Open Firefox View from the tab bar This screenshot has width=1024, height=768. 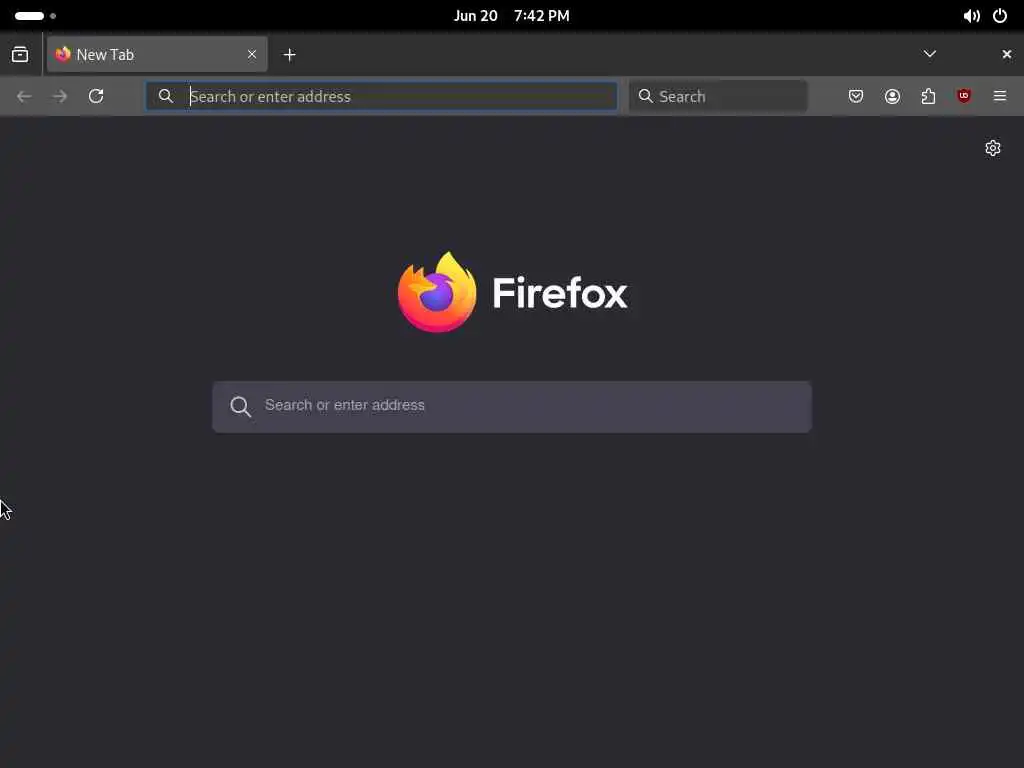(x=20, y=55)
